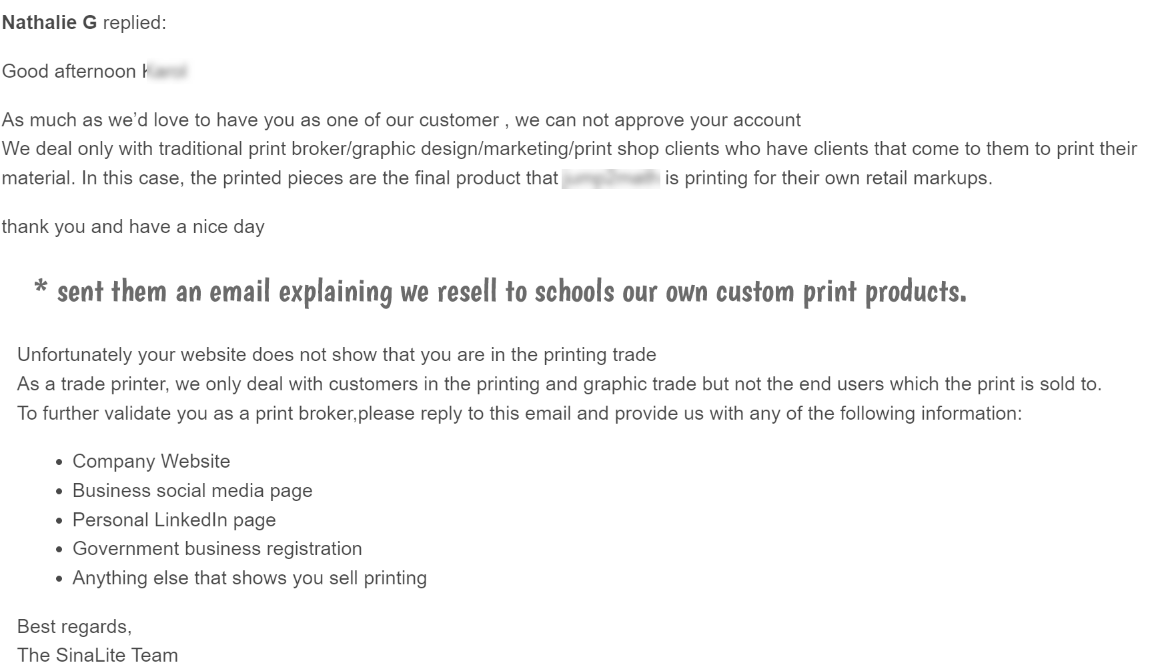
Task: Click the asterisk before 'sent them an email'
Action: [41, 287]
